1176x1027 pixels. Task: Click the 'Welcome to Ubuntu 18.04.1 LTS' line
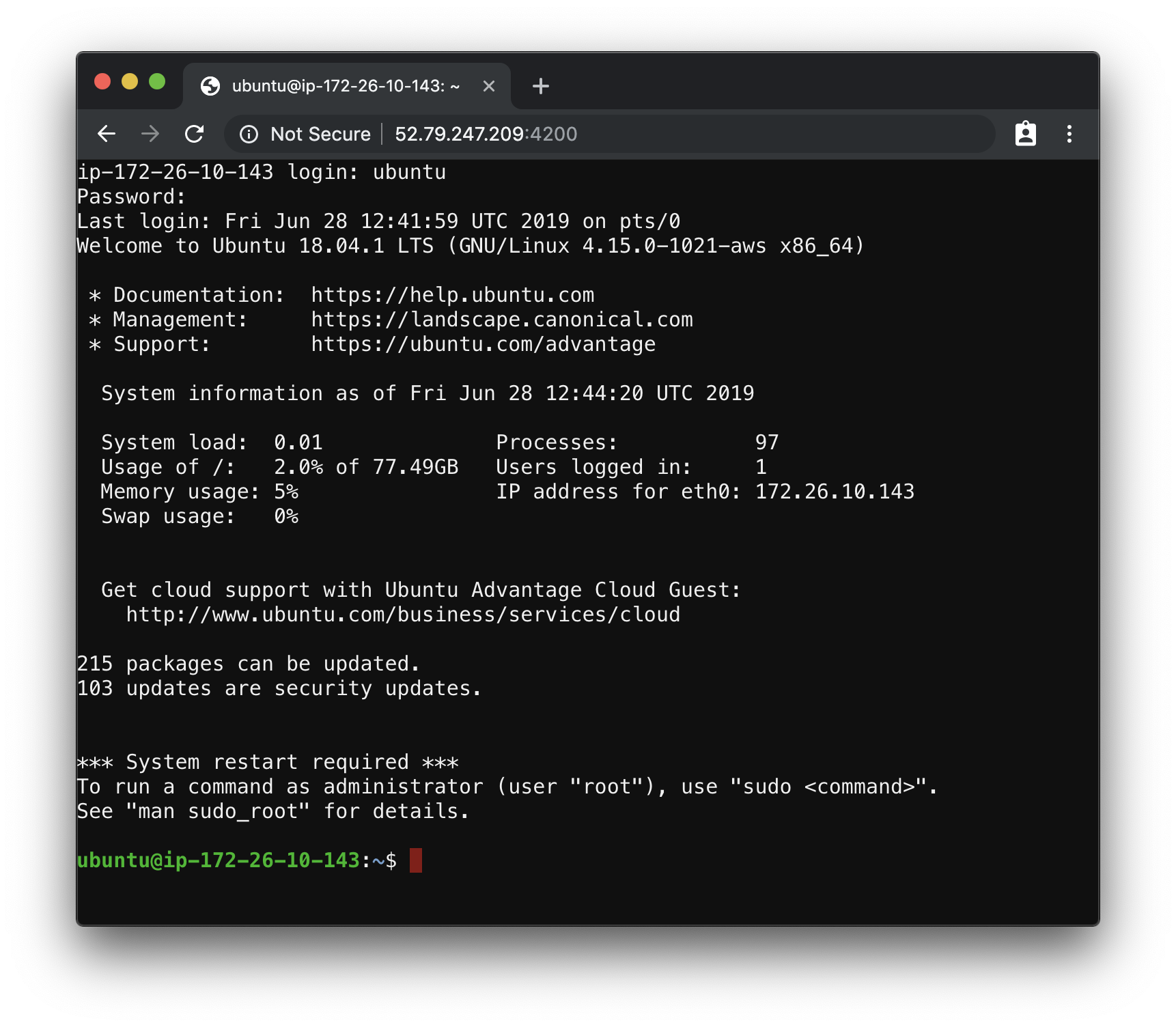point(471,246)
